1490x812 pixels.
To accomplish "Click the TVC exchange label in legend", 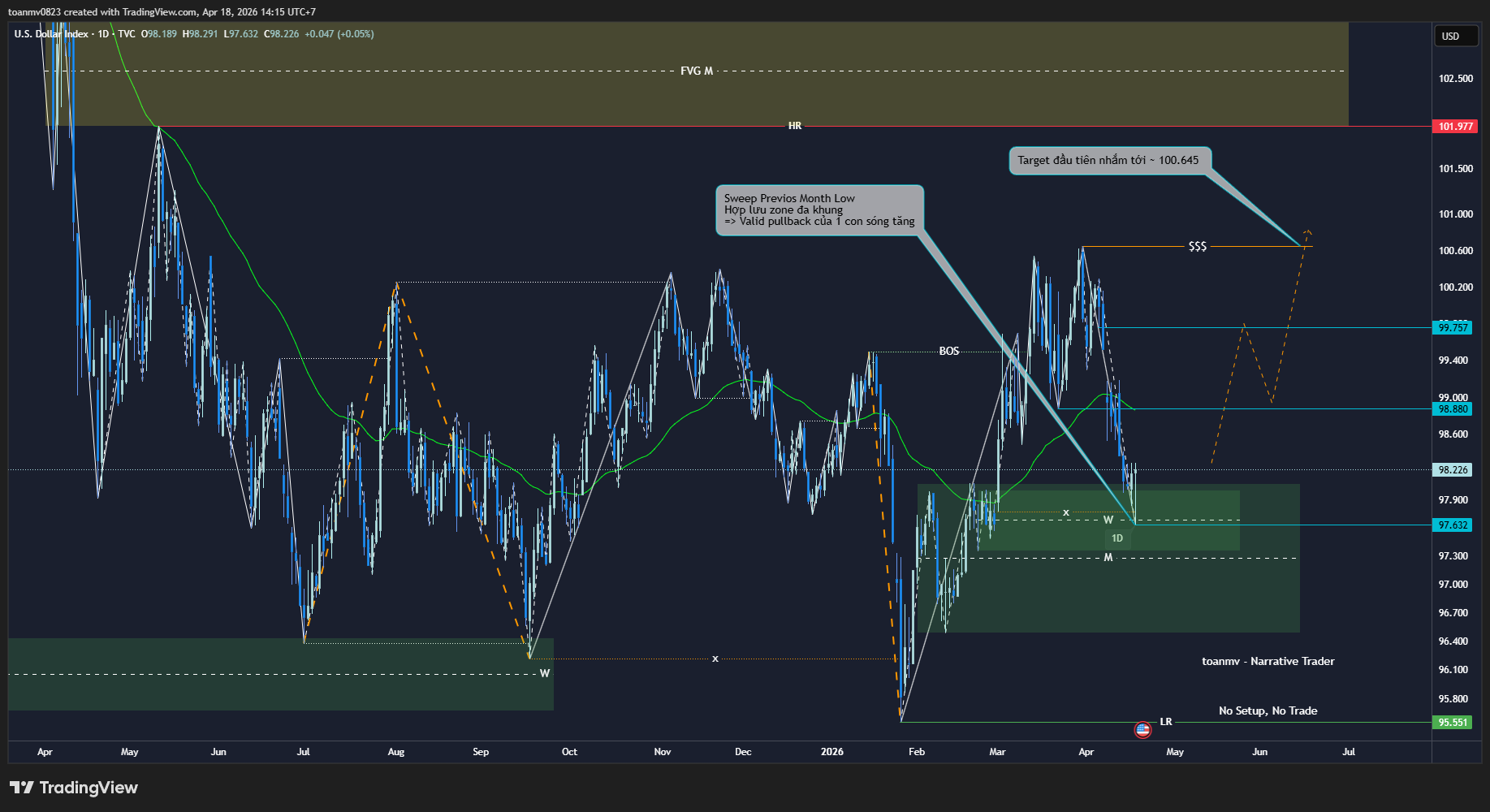I will pyautogui.click(x=127, y=34).
